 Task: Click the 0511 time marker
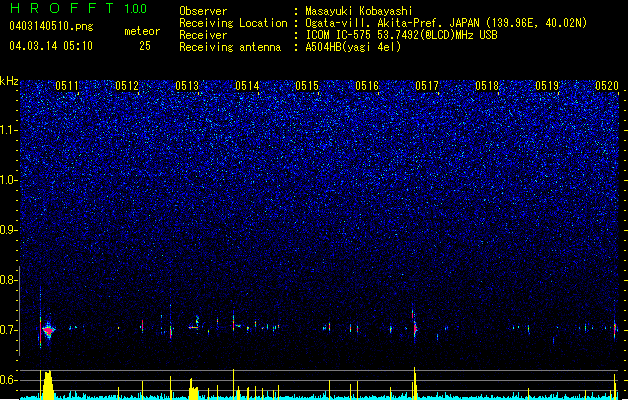(67, 86)
